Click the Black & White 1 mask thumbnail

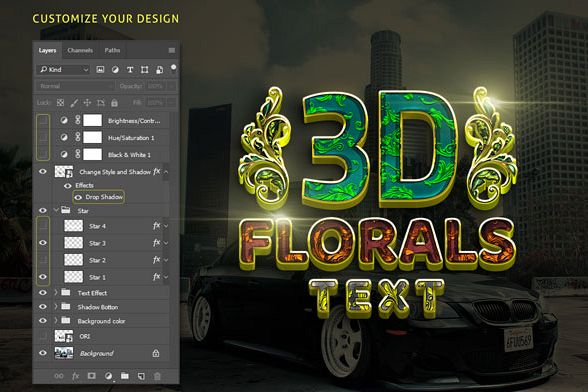coord(92,155)
